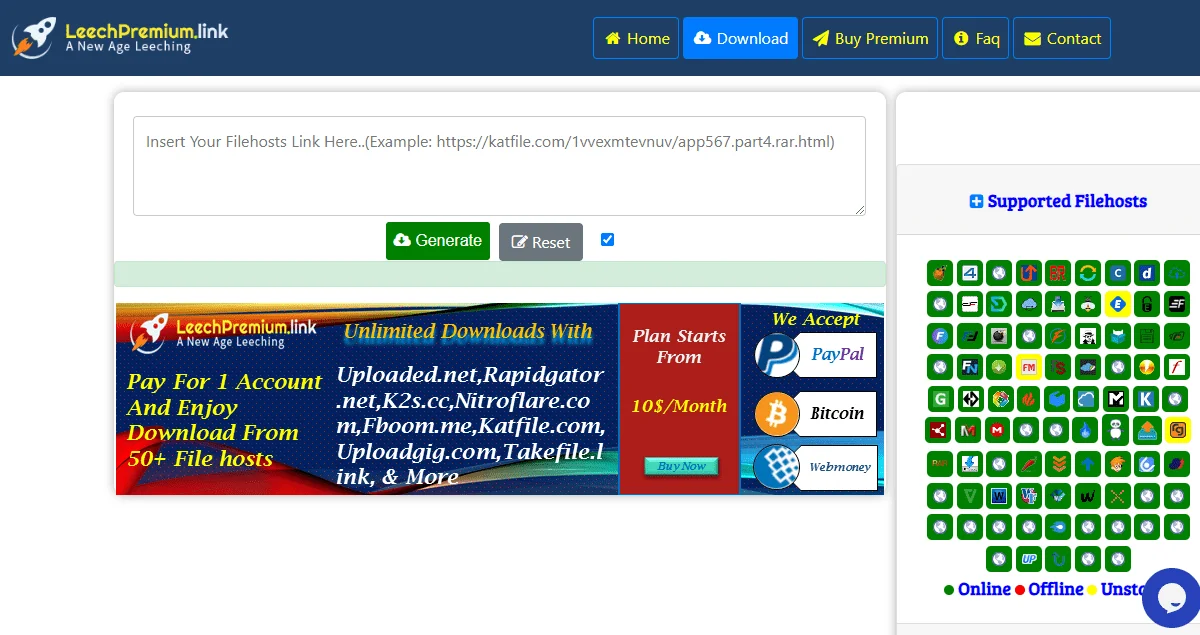The image size is (1200, 635).
Task: Click the gray Reset button
Action: (541, 242)
